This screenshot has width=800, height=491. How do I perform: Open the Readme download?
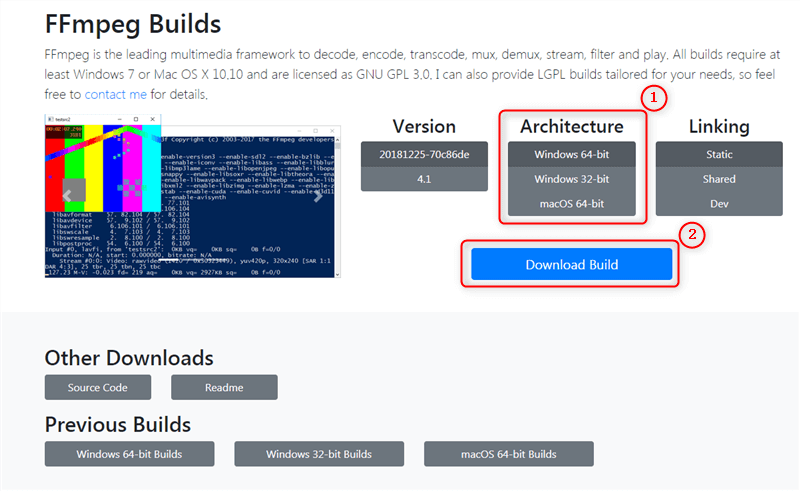click(224, 388)
